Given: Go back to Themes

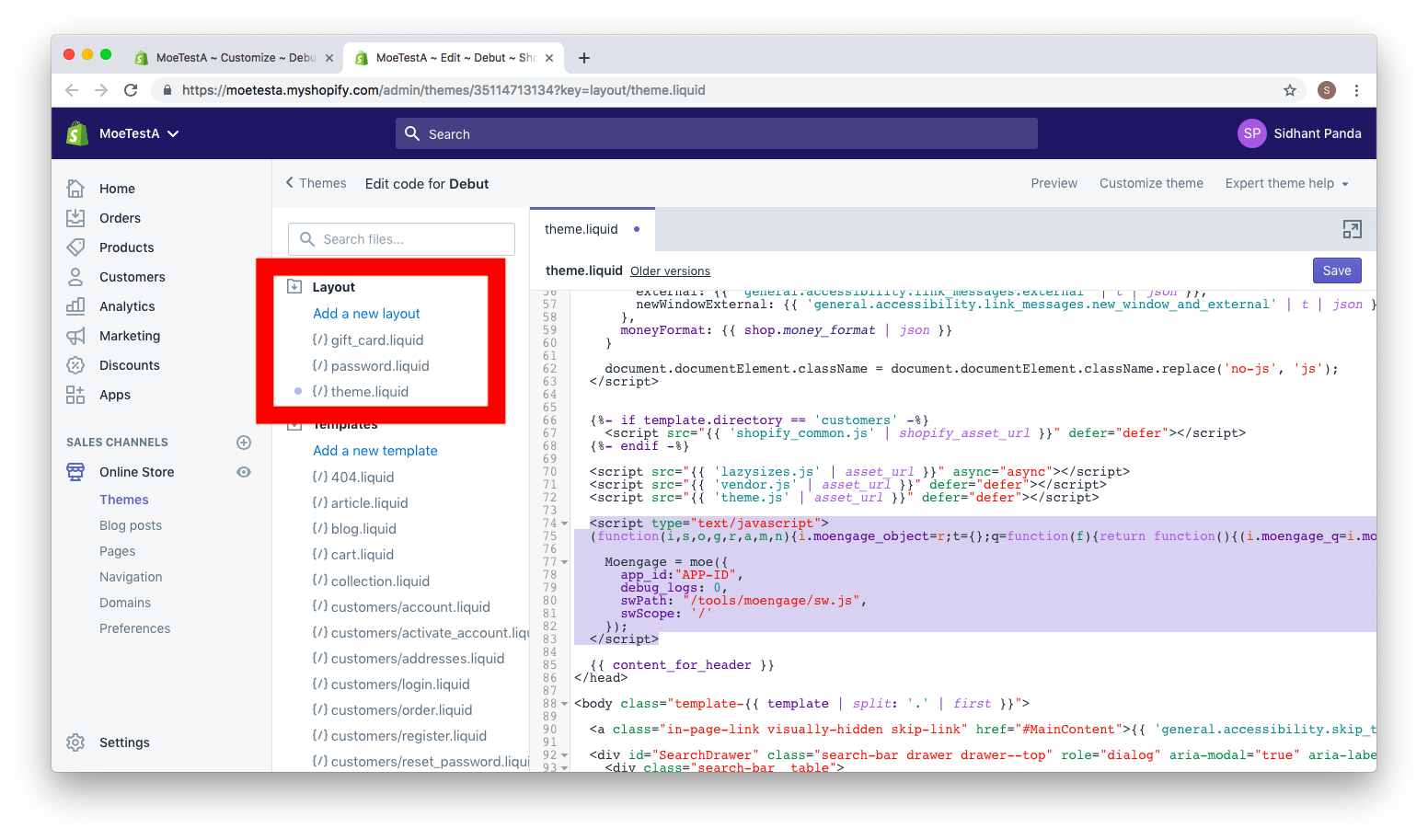Looking at the screenshot, I should point(316,183).
